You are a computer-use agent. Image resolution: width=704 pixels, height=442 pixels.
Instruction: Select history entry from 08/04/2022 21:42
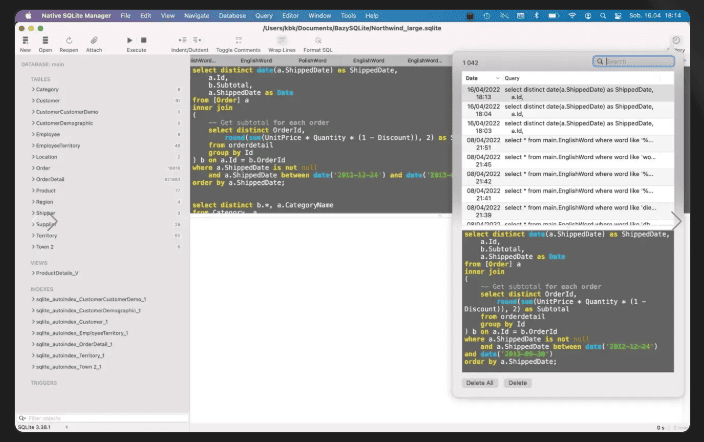click(568, 178)
